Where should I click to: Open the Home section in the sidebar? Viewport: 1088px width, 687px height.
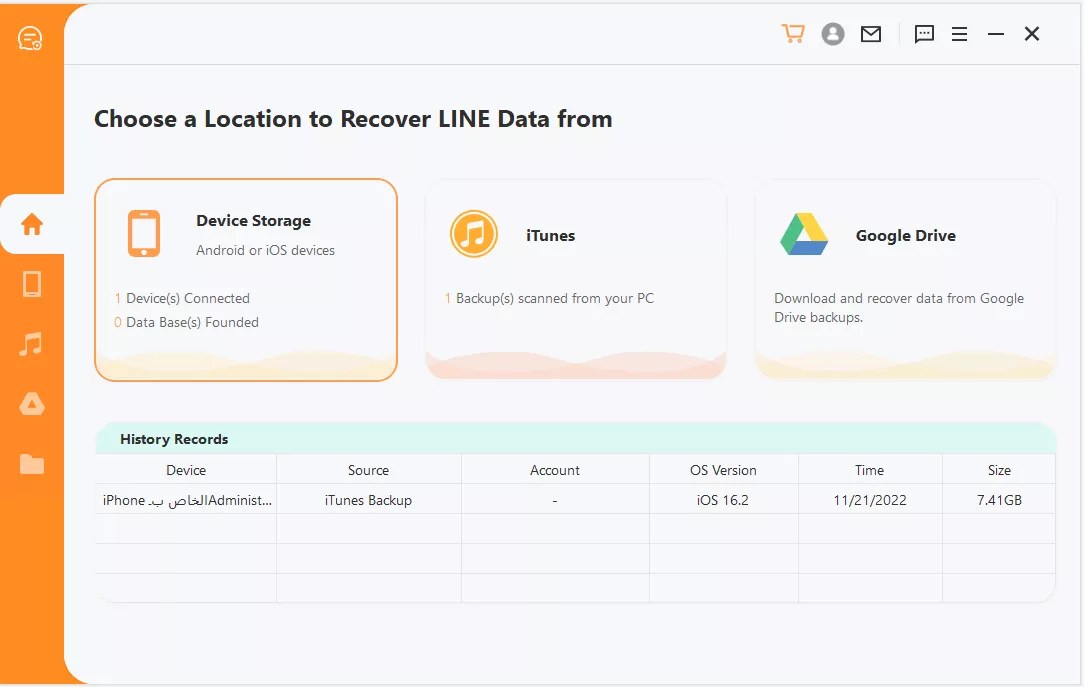pos(31,224)
